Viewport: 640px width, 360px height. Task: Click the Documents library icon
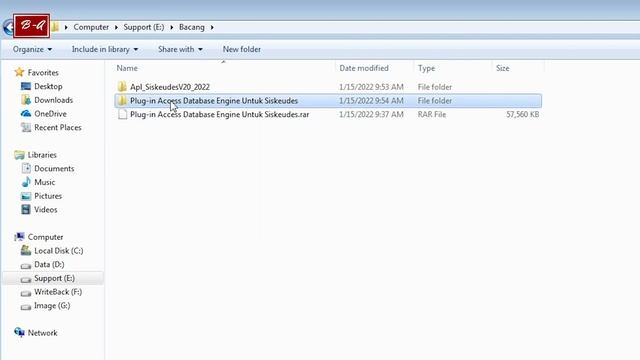click(26, 168)
